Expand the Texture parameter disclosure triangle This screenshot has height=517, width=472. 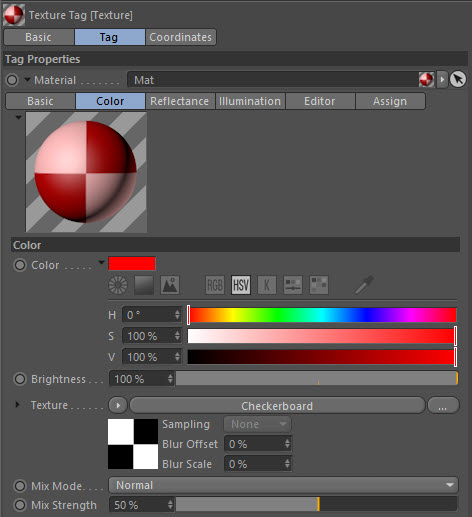18,405
